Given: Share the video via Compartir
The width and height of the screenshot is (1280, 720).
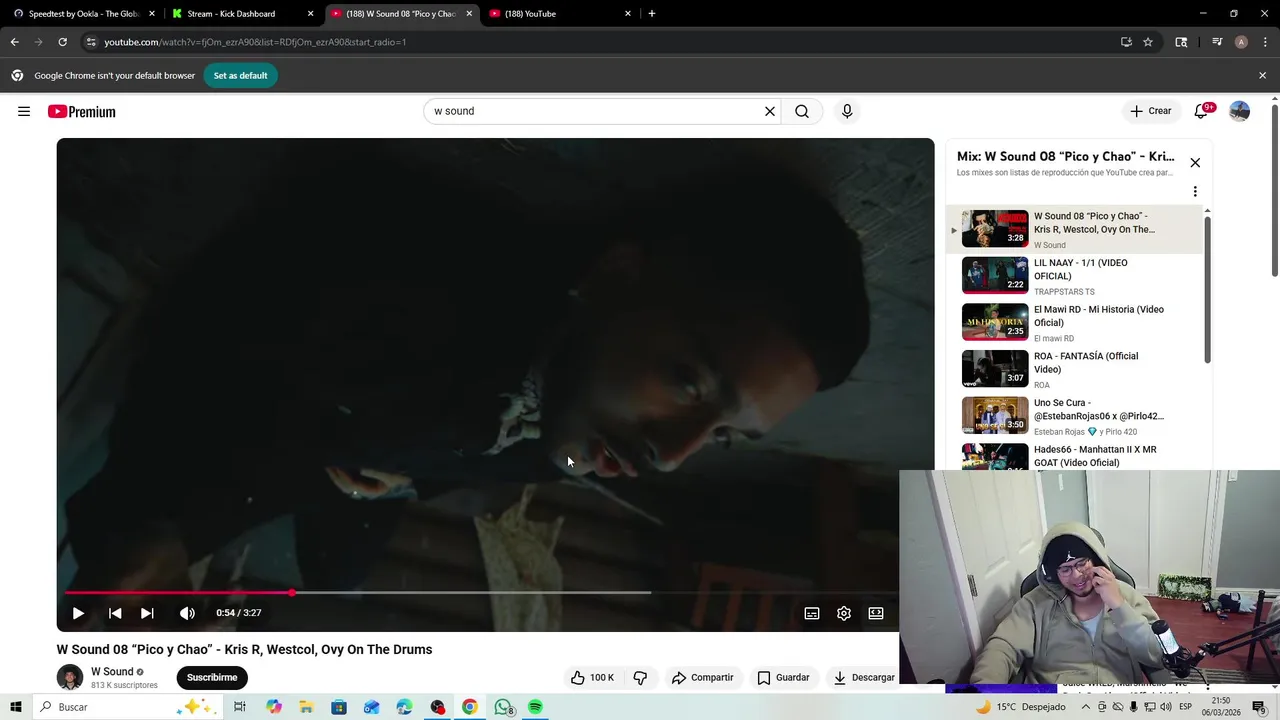Looking at the screenshot, I should point(703,677).
